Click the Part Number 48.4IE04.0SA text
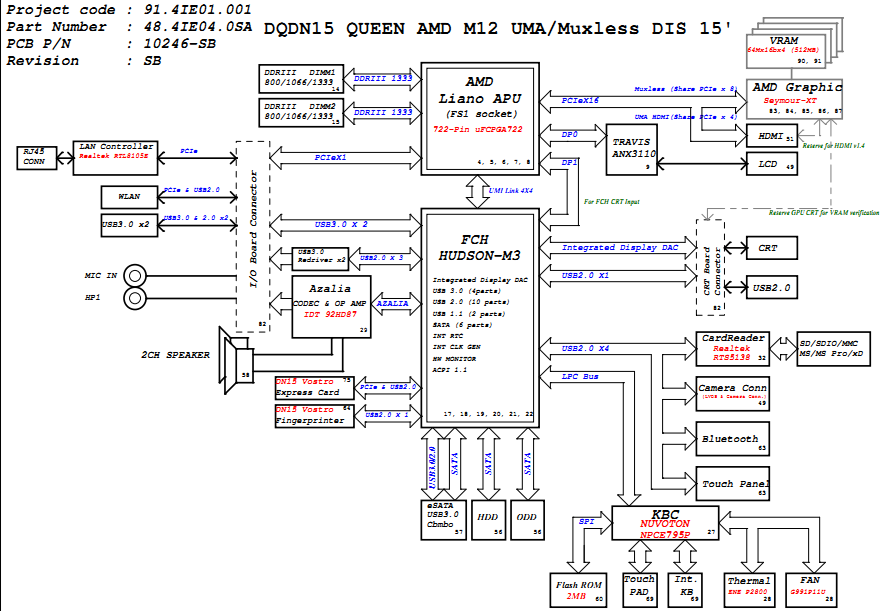The image size is (882, 611). click(x=129, y=26)
